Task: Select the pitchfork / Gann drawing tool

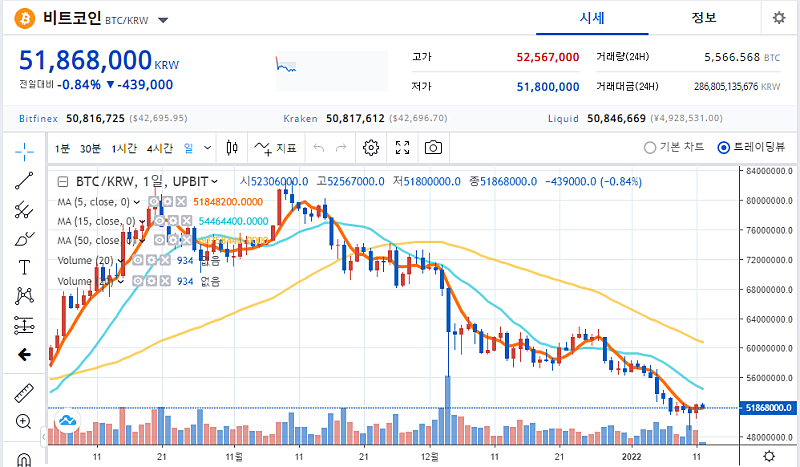Action: 24,210
